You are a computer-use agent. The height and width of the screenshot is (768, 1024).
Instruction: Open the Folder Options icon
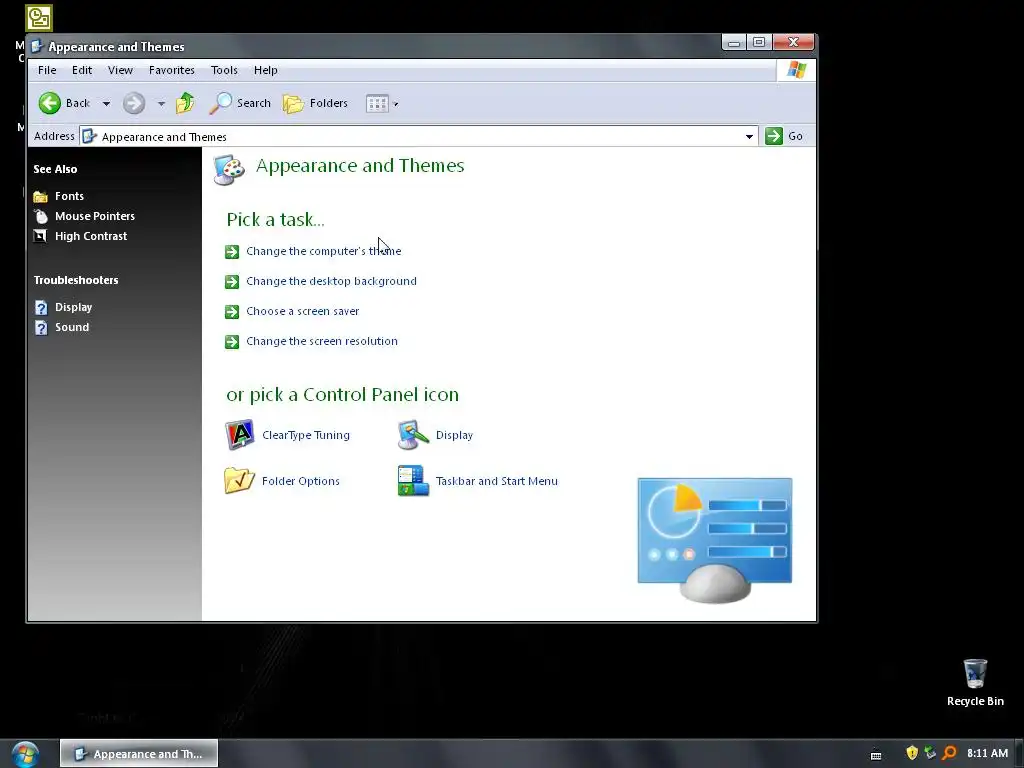point(240,481)
